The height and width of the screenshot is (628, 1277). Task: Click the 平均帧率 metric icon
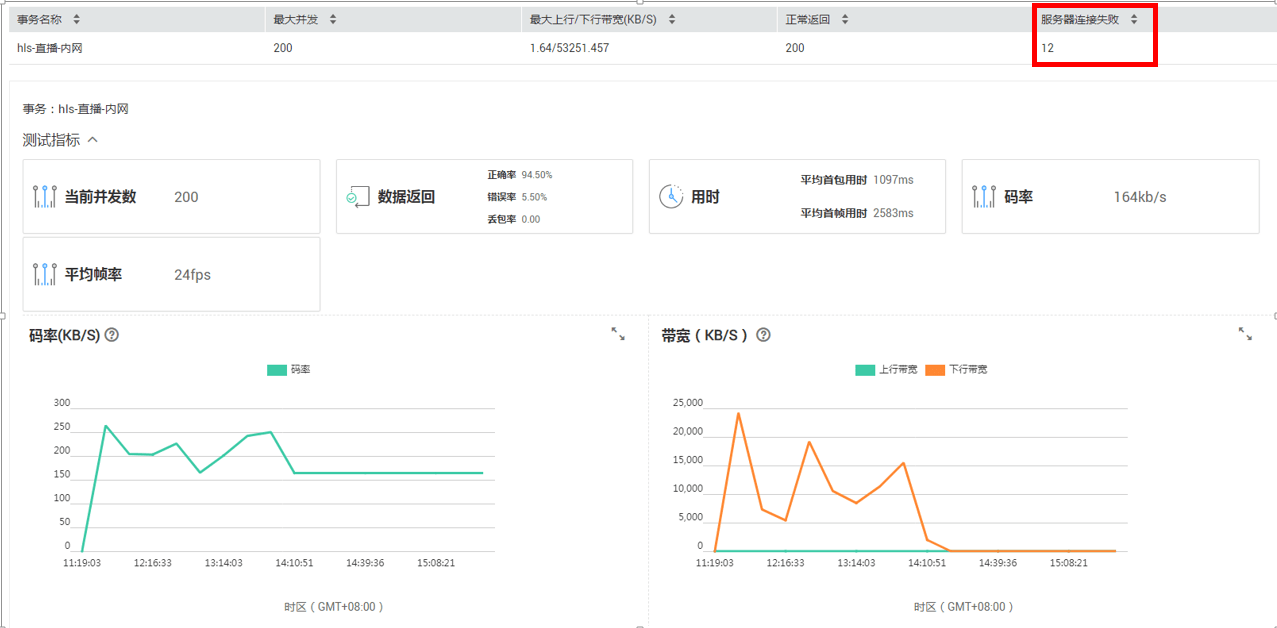click(44, 274)
